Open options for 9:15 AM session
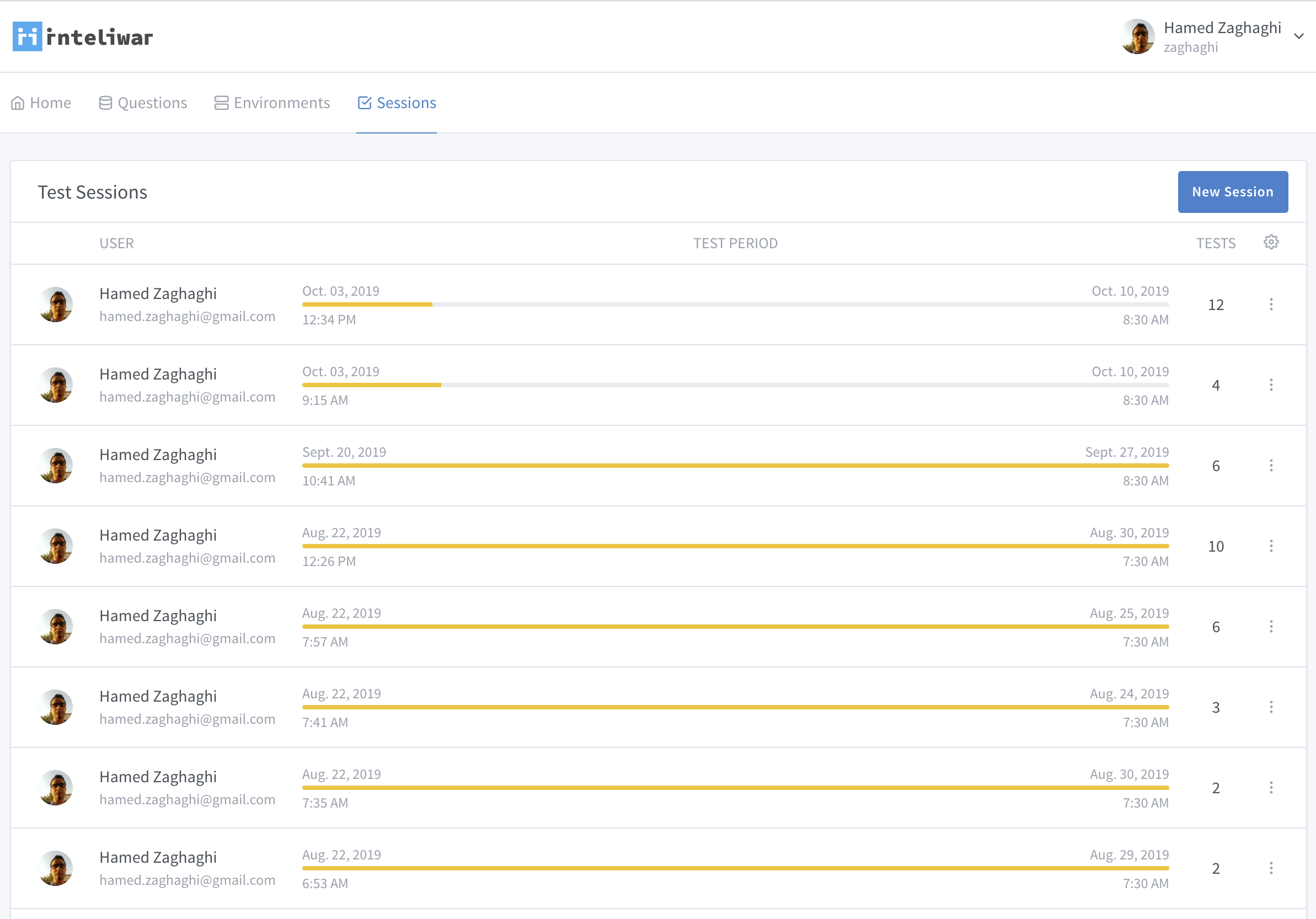Viewport: 1316px width, 919px height. pos(1271,384)
